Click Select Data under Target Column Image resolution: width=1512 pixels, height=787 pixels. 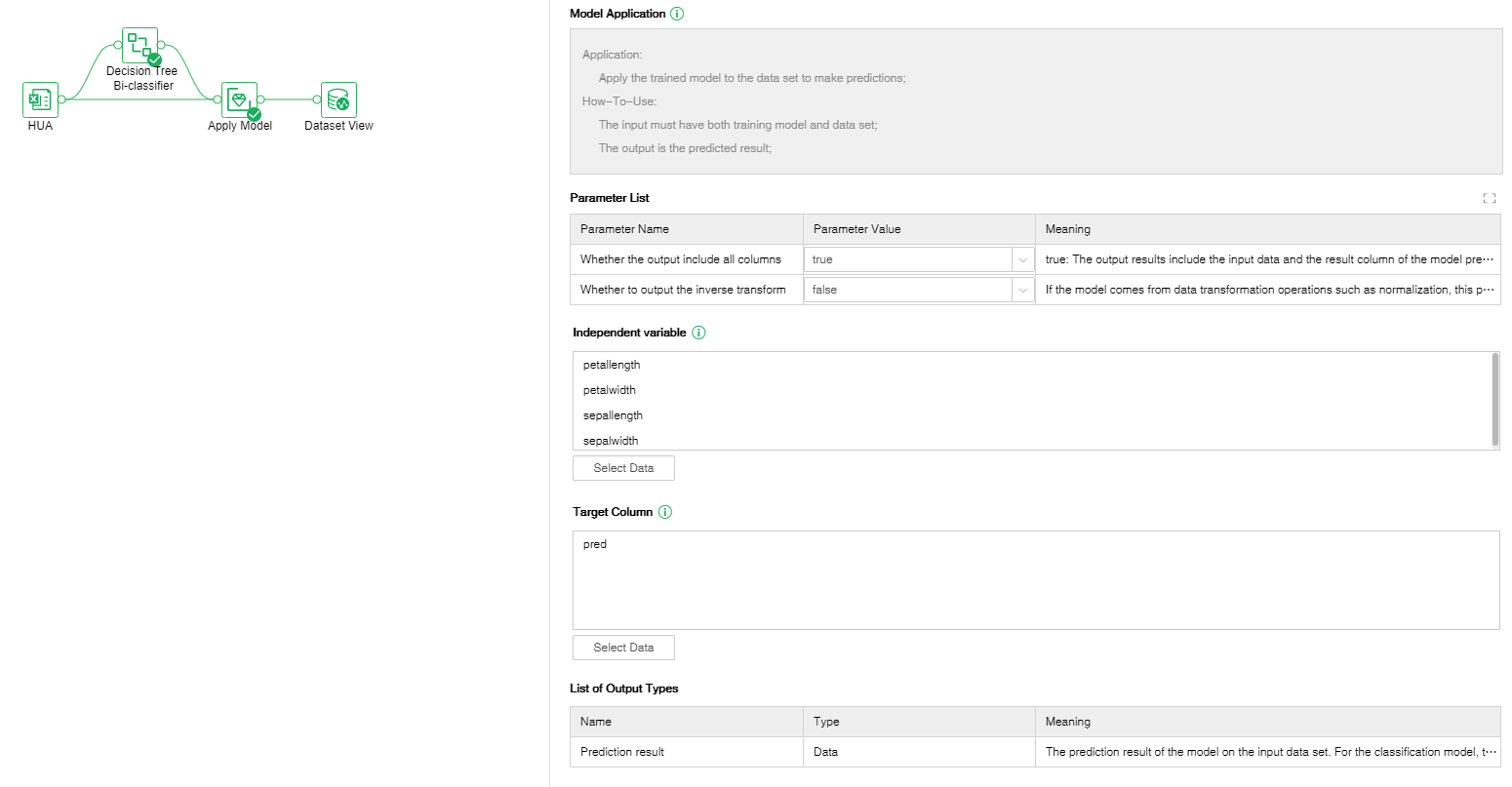(623, 648)
